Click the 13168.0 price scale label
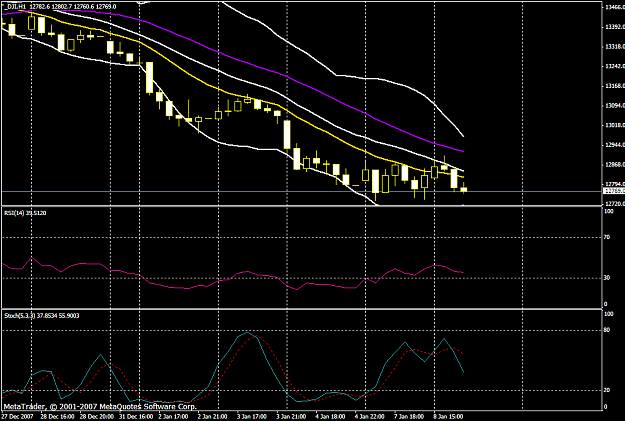The width and height of the screenshot is (625, 421). tap(615, 86)
